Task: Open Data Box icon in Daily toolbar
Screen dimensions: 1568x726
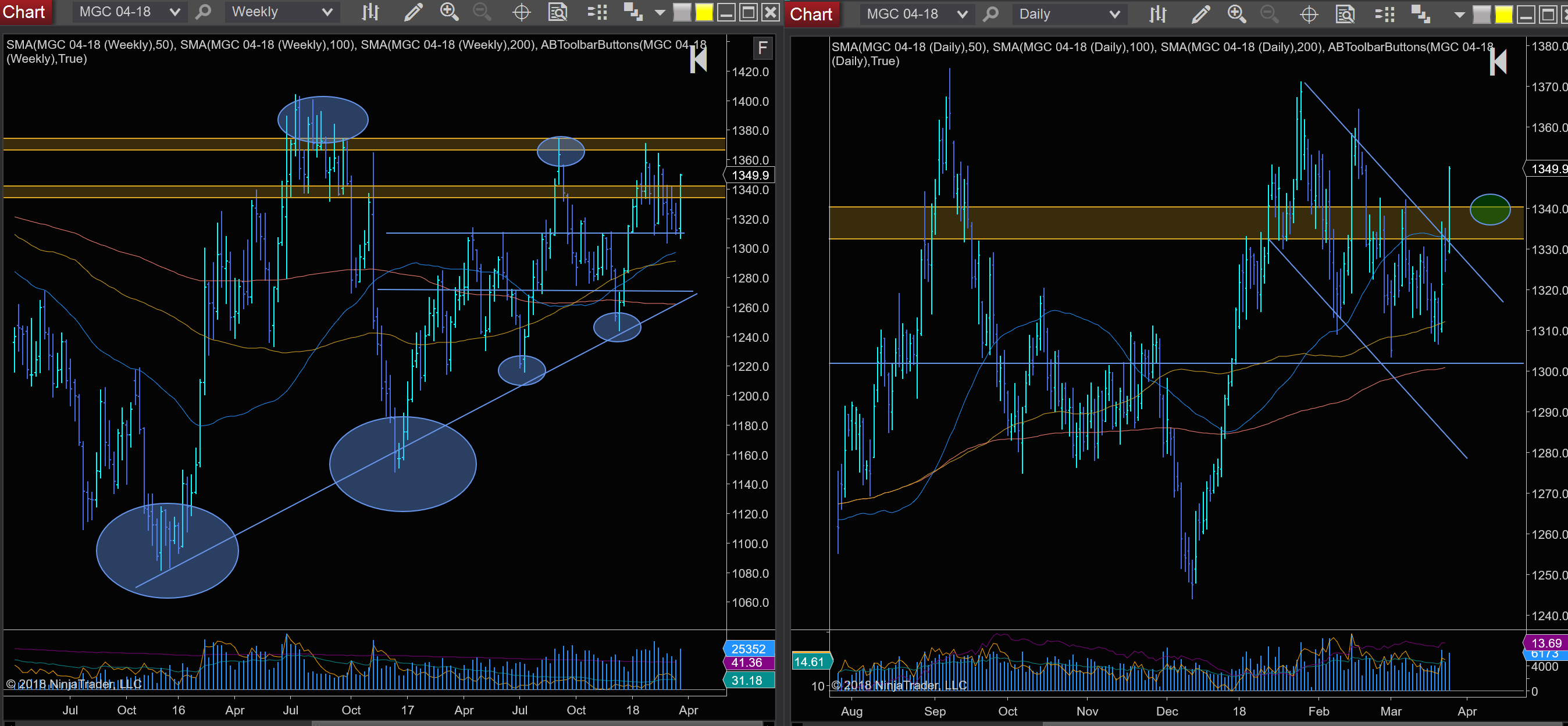Action: (x=1345, y=15)
